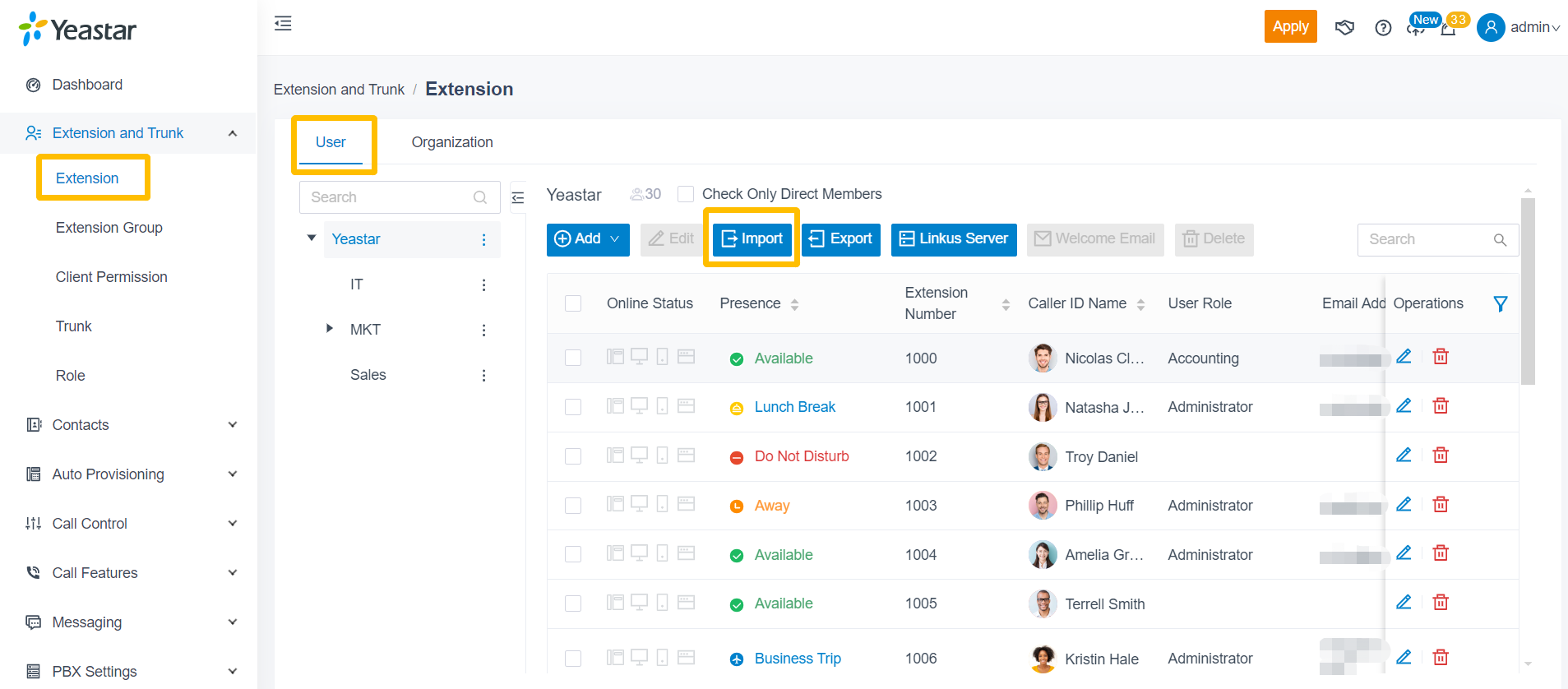Expand the Auto Provisioning sidebar menu

(233, 474)
